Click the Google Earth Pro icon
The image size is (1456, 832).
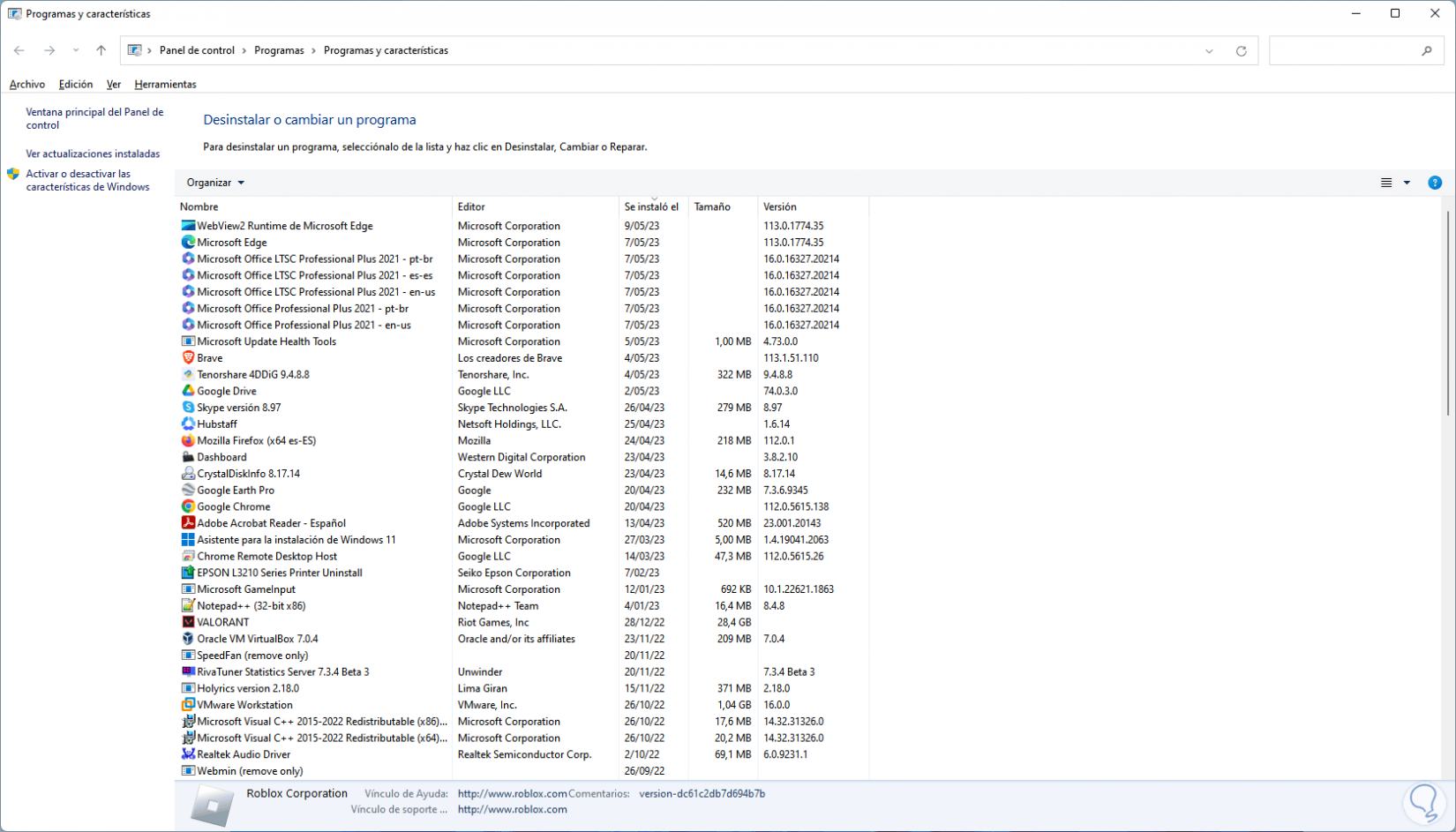click(x=188, y=491)
